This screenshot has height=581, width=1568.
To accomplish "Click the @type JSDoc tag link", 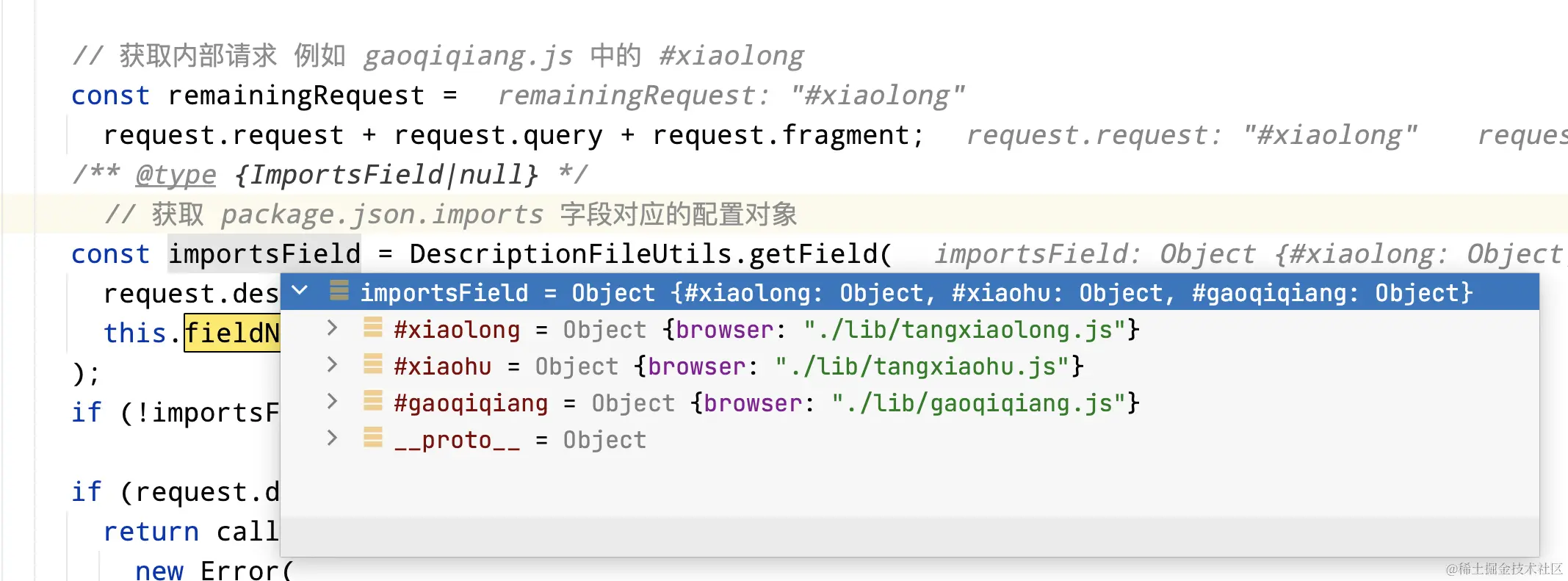I will 176,175.
